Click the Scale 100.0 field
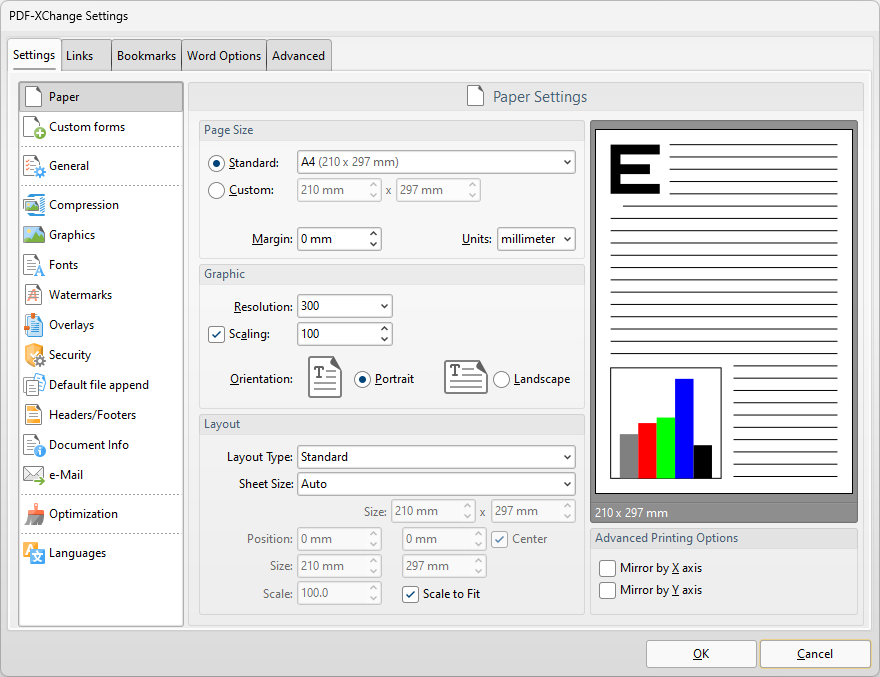 coord(332,593)
